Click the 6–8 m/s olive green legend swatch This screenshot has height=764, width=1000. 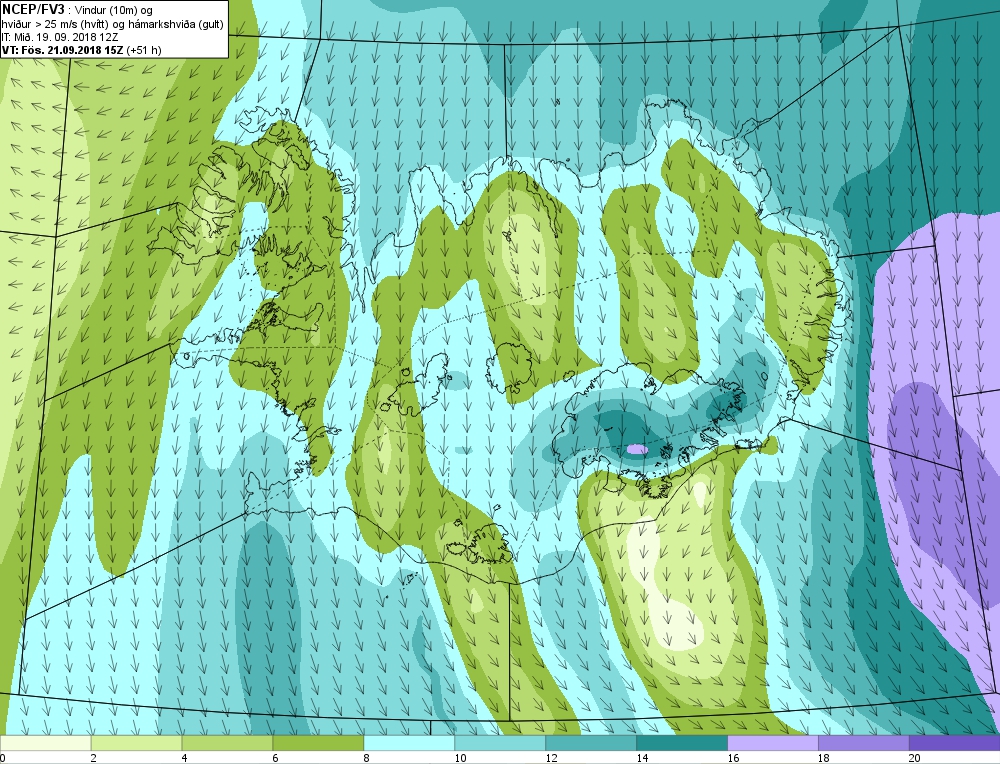click(x=318, y=743)
